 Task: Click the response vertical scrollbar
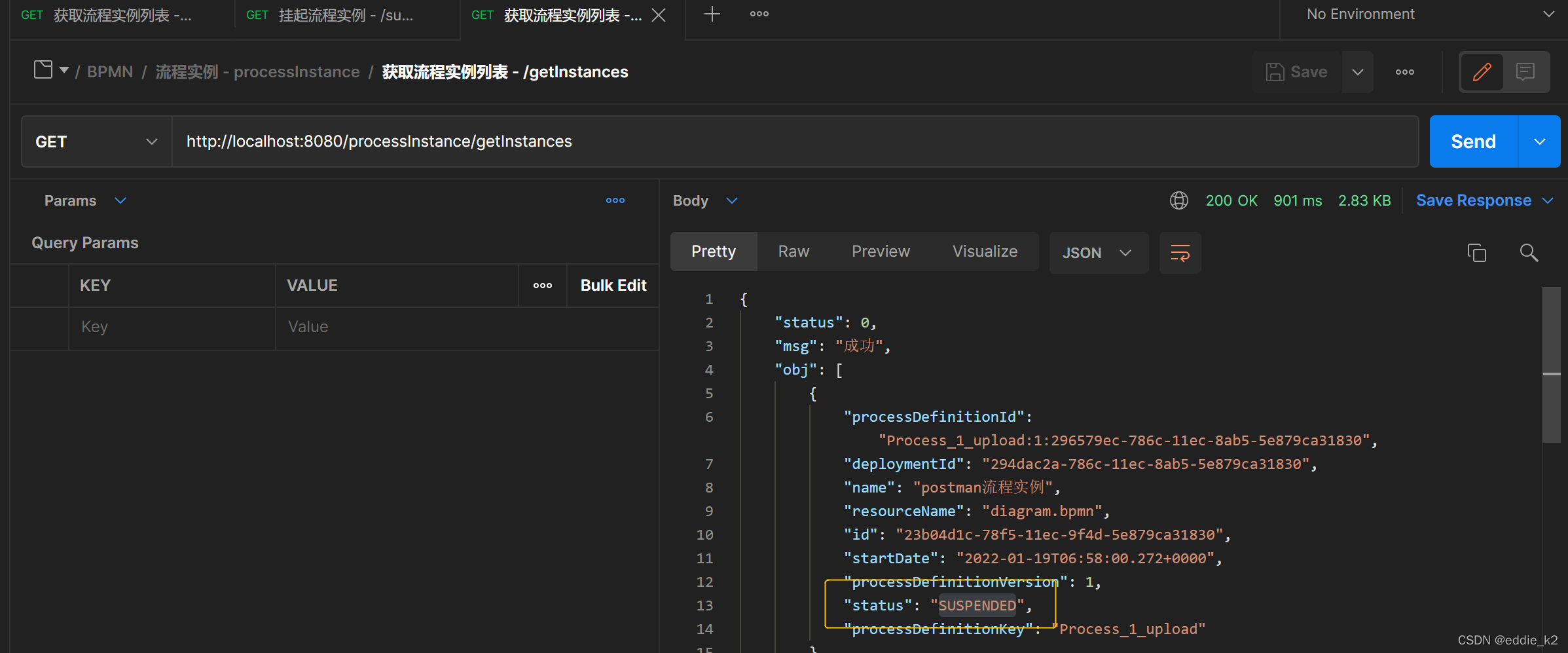[1551, 364]
